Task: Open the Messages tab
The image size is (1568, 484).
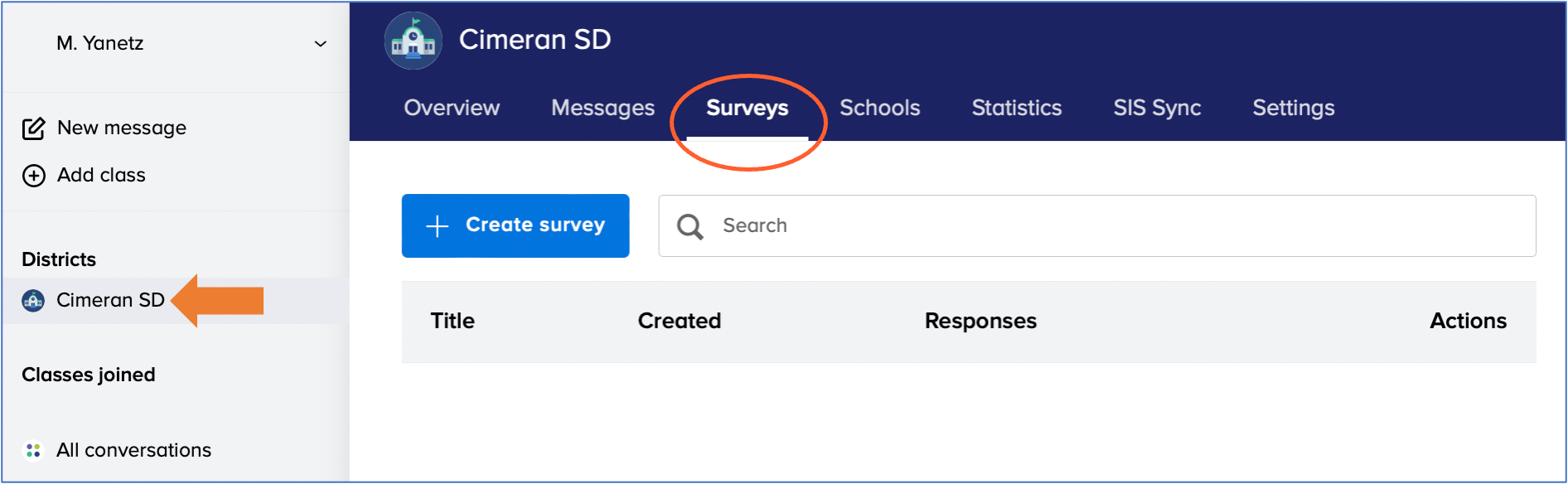Action: pyautogui.click(x=603, y=109)
